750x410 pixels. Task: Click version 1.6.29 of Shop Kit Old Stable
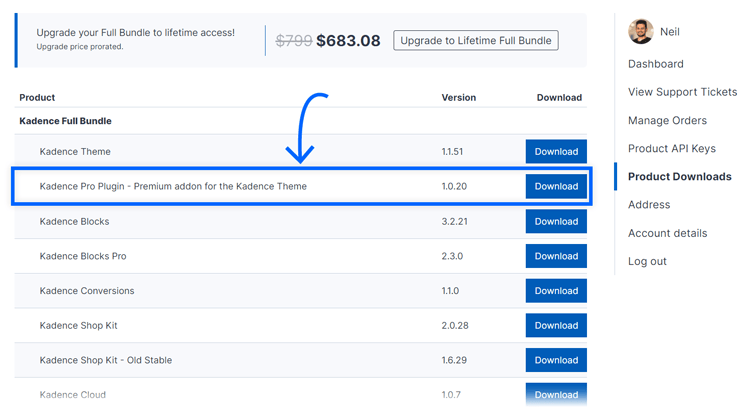pos(454,360)
